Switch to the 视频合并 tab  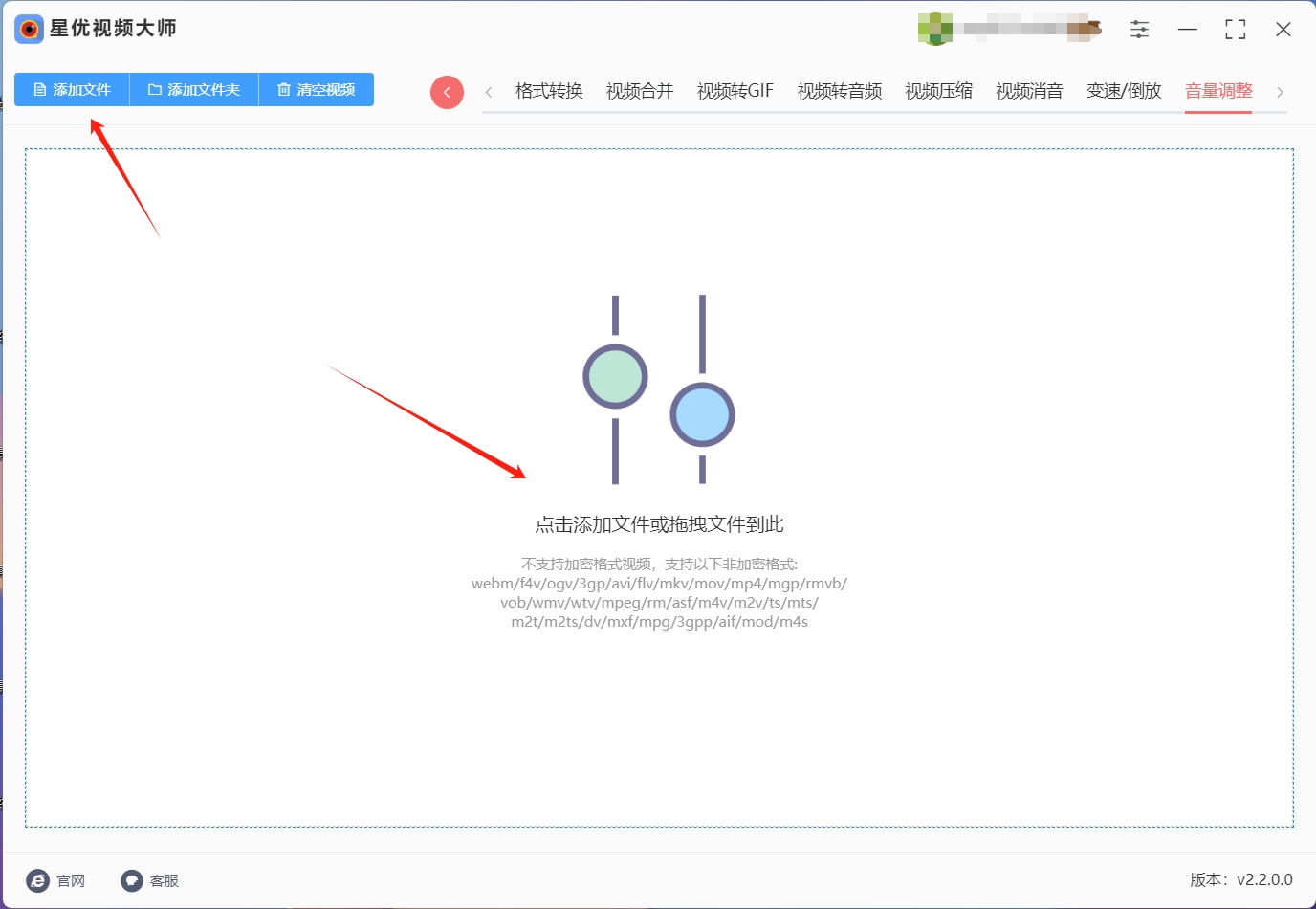(x=640, y=91)
